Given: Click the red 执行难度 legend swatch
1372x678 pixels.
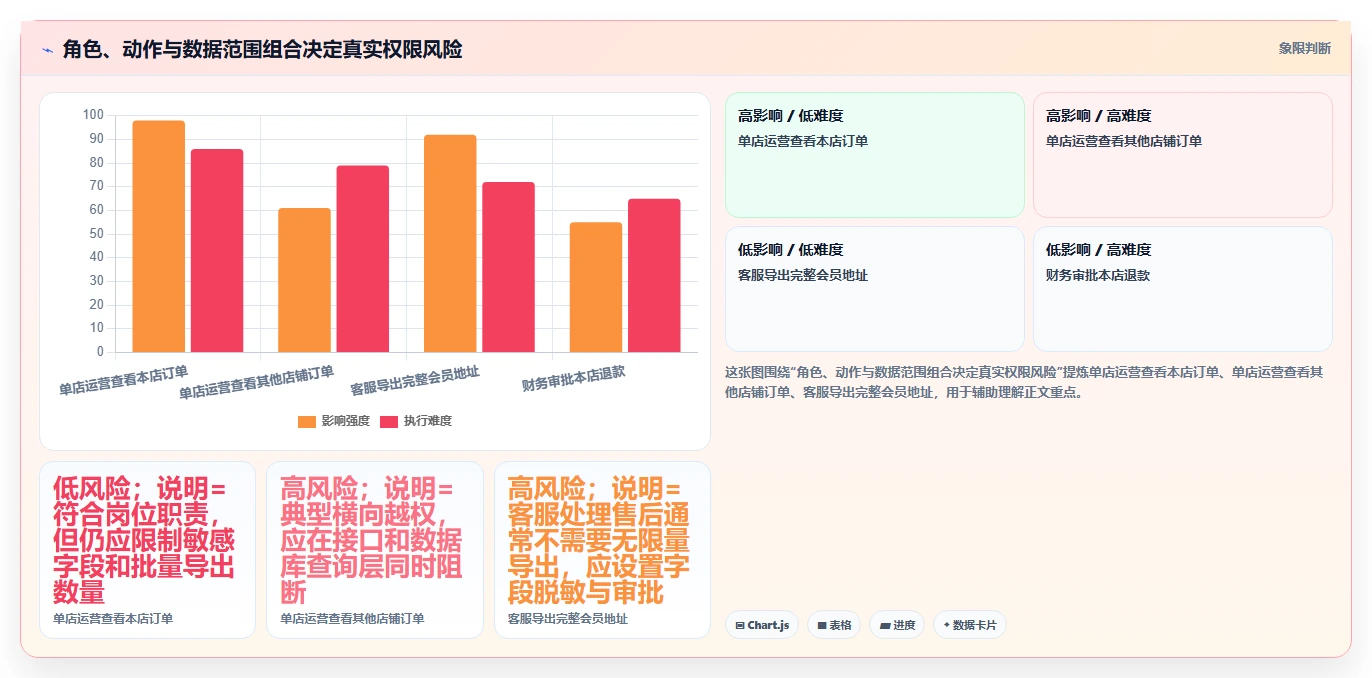Looking at the screenshot, I should [x=389, y=421].
